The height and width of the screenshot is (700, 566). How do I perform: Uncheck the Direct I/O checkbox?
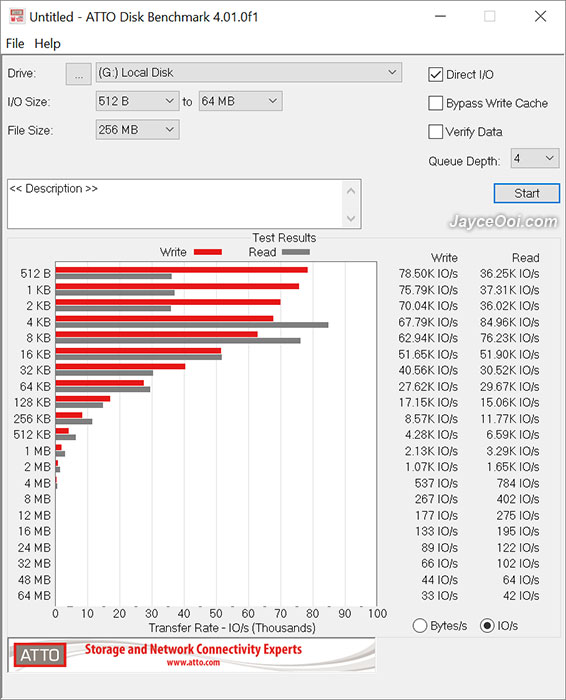(x=435, y=75)
